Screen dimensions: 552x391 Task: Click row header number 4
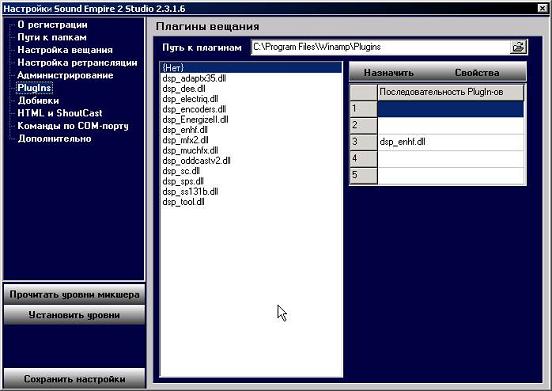click(364, 159)
